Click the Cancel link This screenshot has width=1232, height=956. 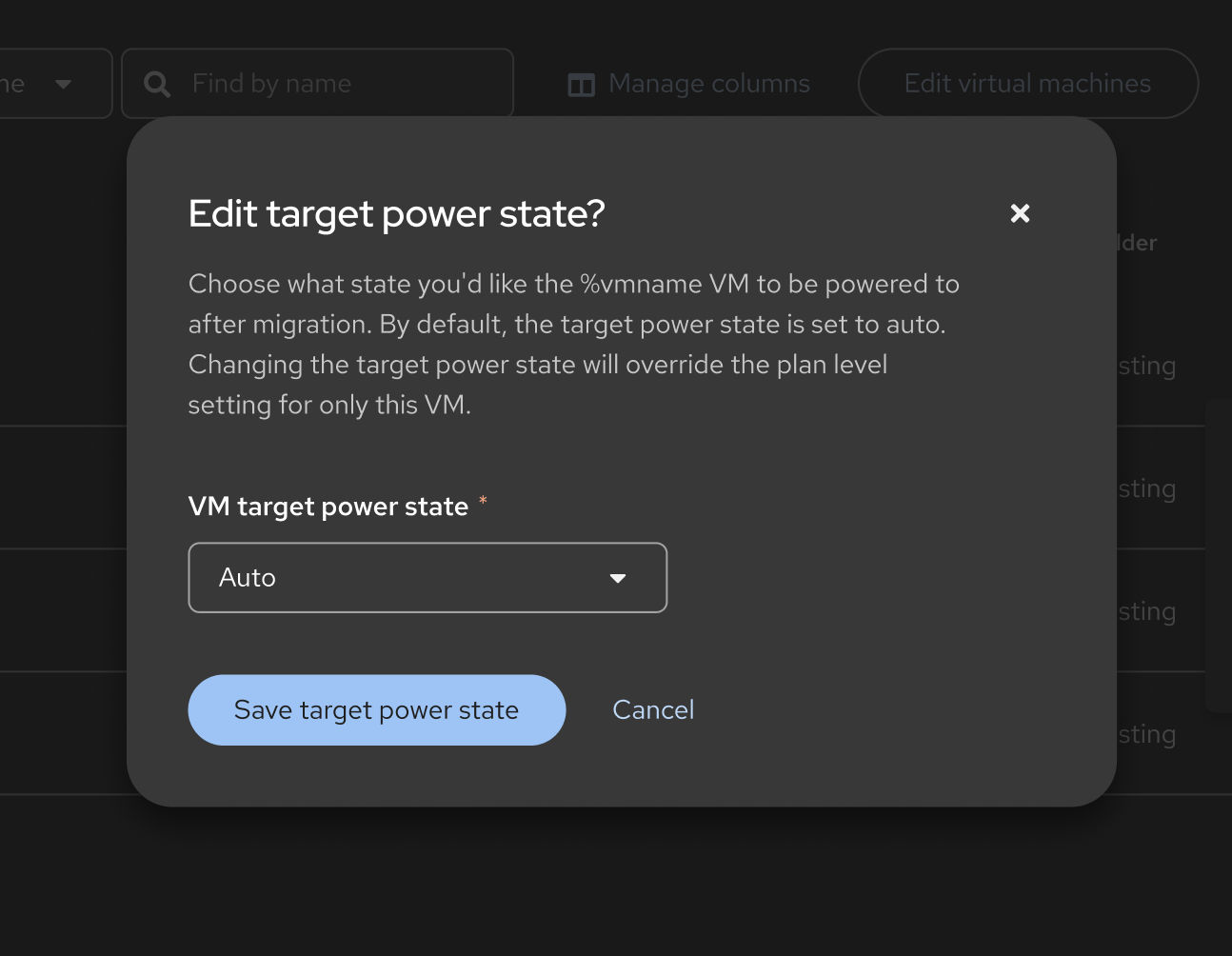pos(653,710)
